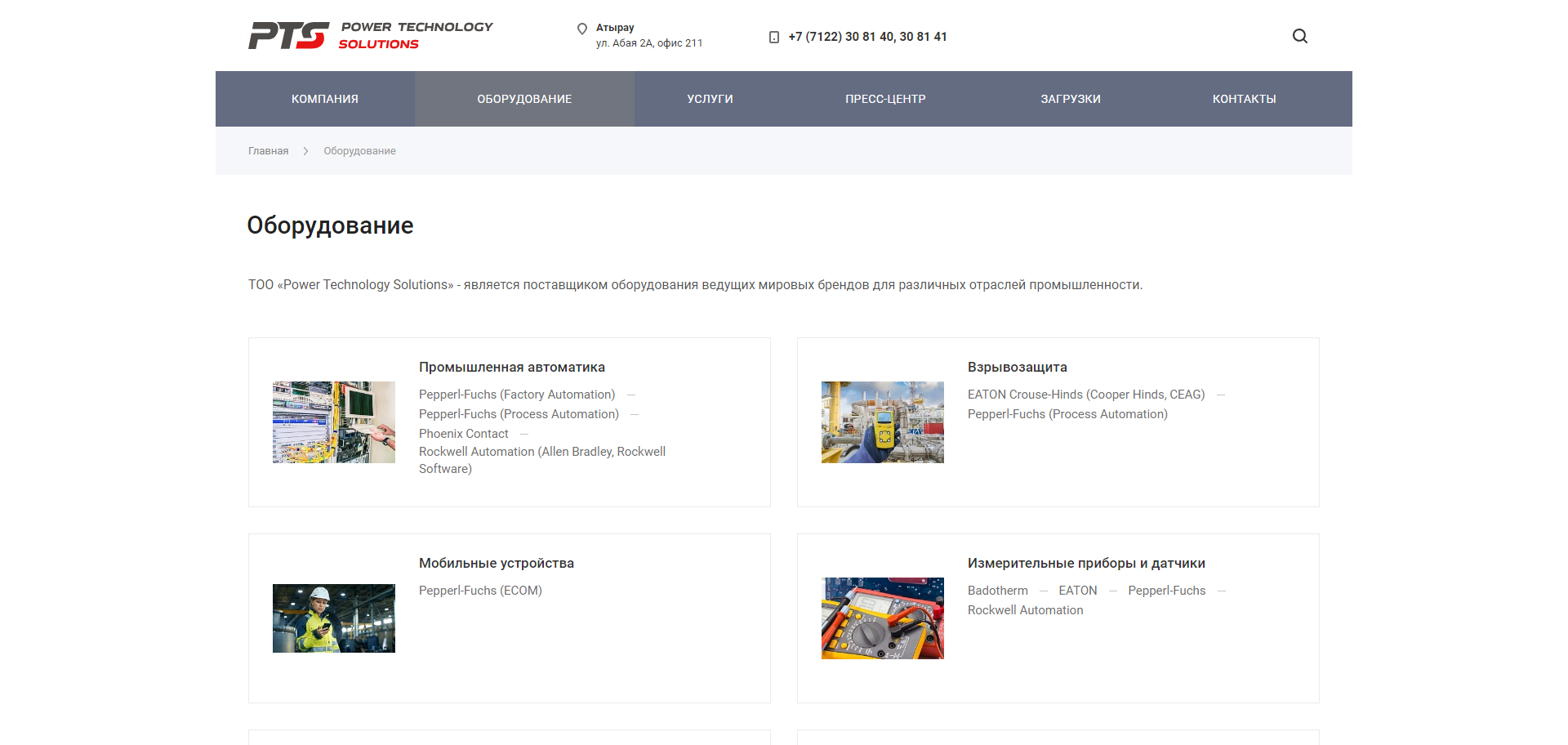Click the Оборудование page heading

point(330,225)
